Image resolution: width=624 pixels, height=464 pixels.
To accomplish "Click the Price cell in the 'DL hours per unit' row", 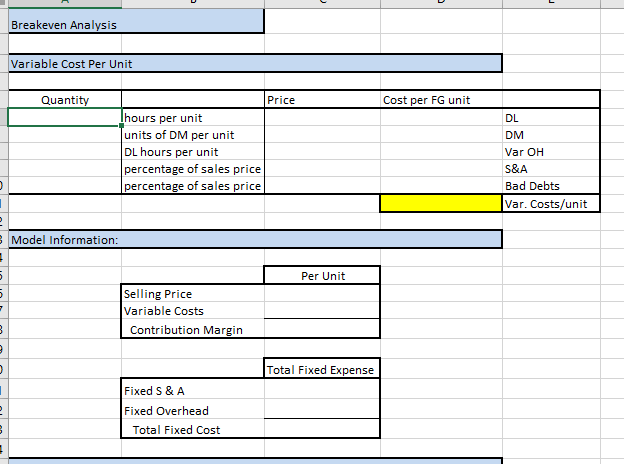I will (x=322, y=152).
